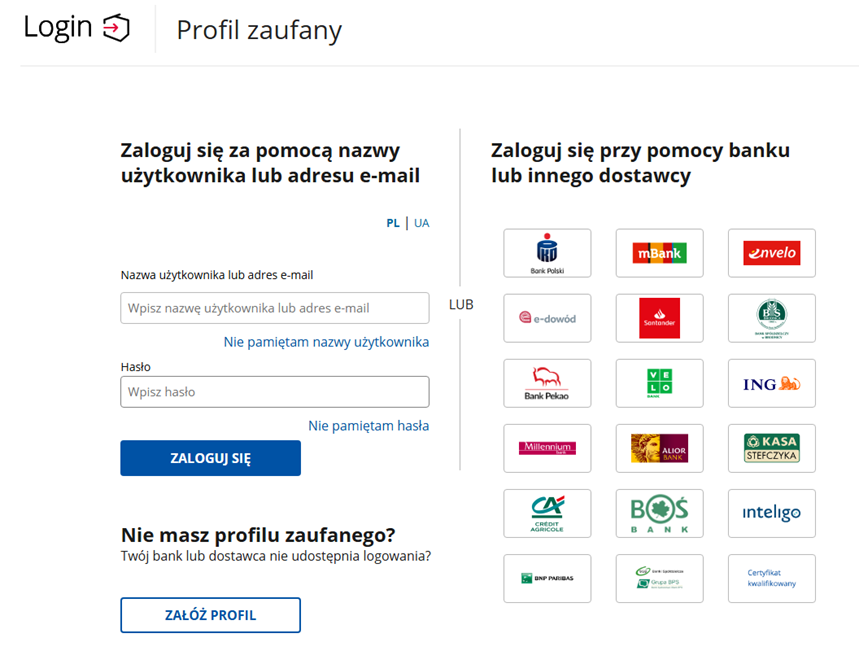Select the Alior Bank tile
859x664 pixels.
pyautogui.click(x=659, y=449)
